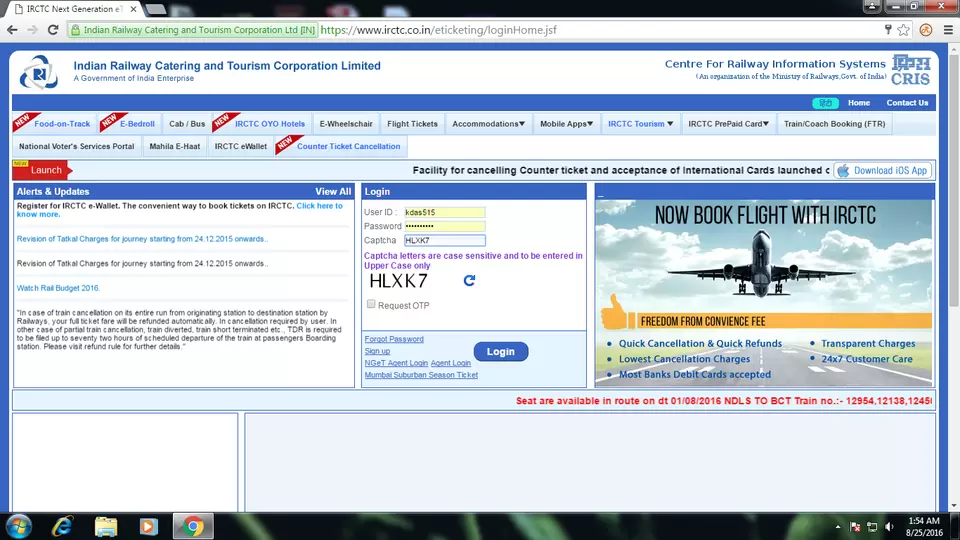The image size is (960, 540).
Task: Open blue Revision of Tatkal Charges link
Action: tap(142, 239)
